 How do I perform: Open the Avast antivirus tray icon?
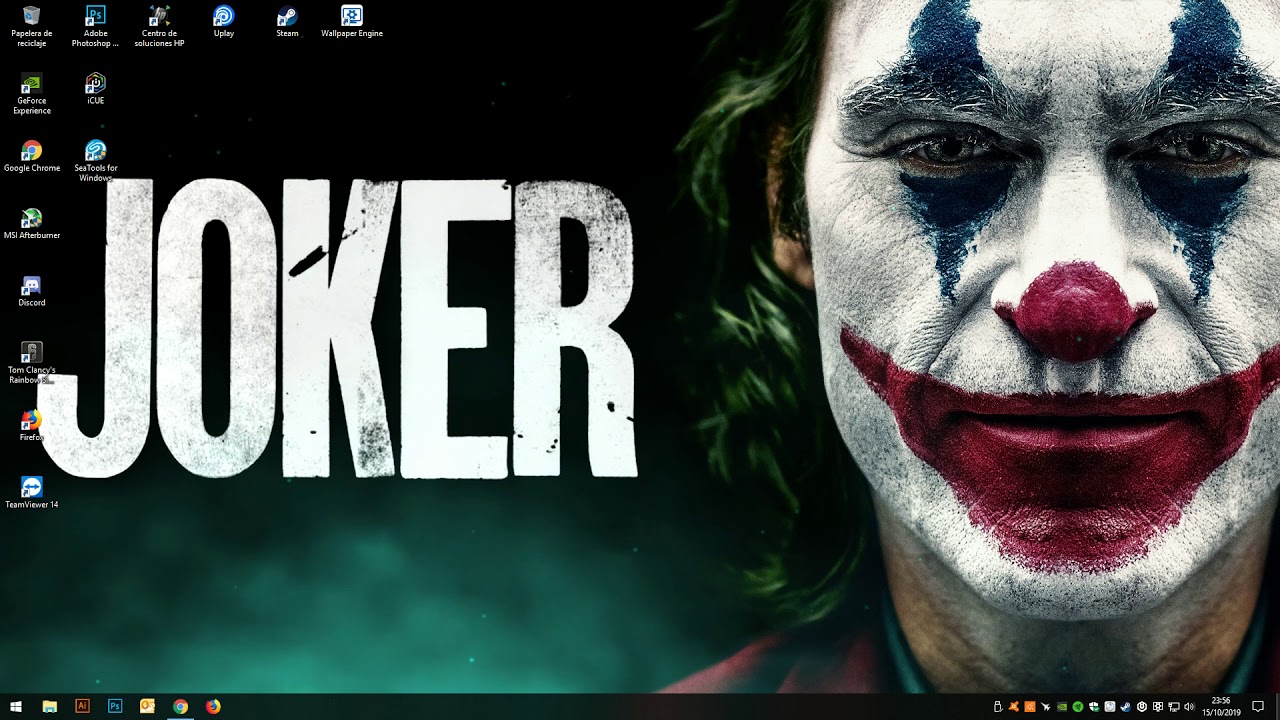(x=1013, y=707)
